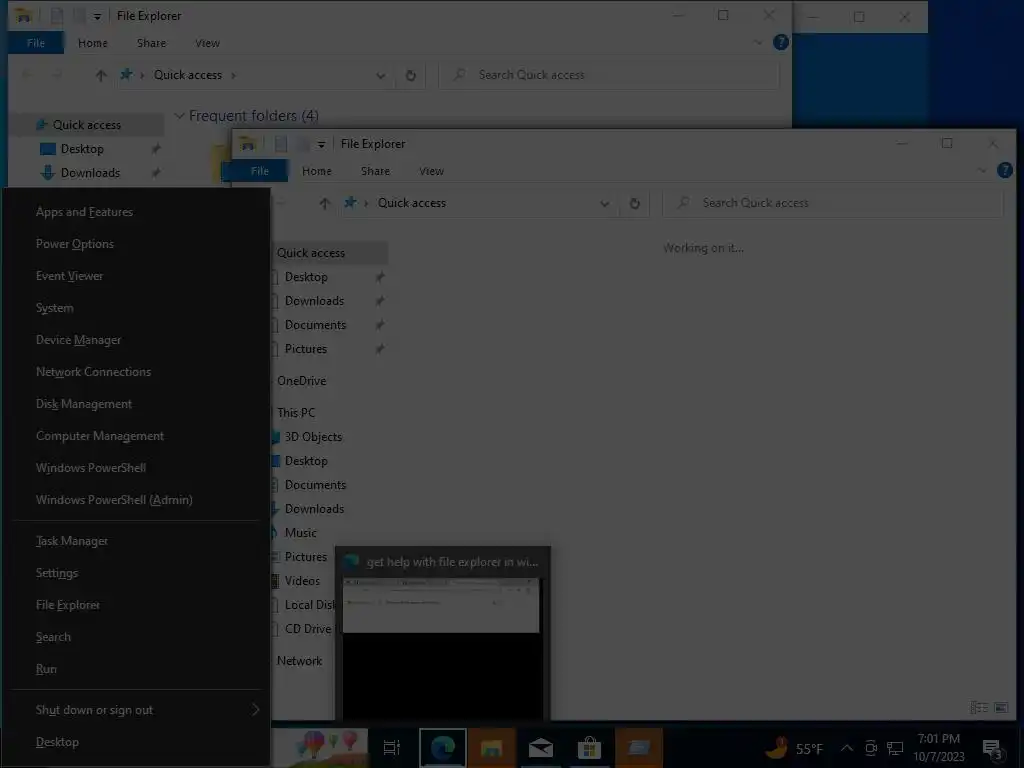Select This PC in the navigation pane

click(x=296, y=413)
